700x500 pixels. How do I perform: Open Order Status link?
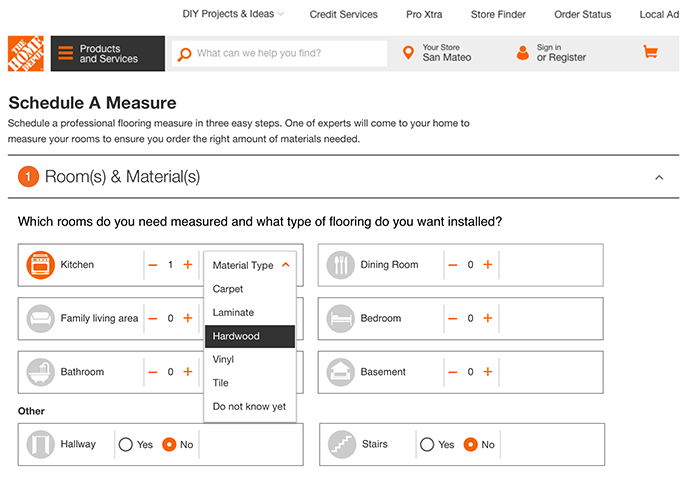click(583, 14)
